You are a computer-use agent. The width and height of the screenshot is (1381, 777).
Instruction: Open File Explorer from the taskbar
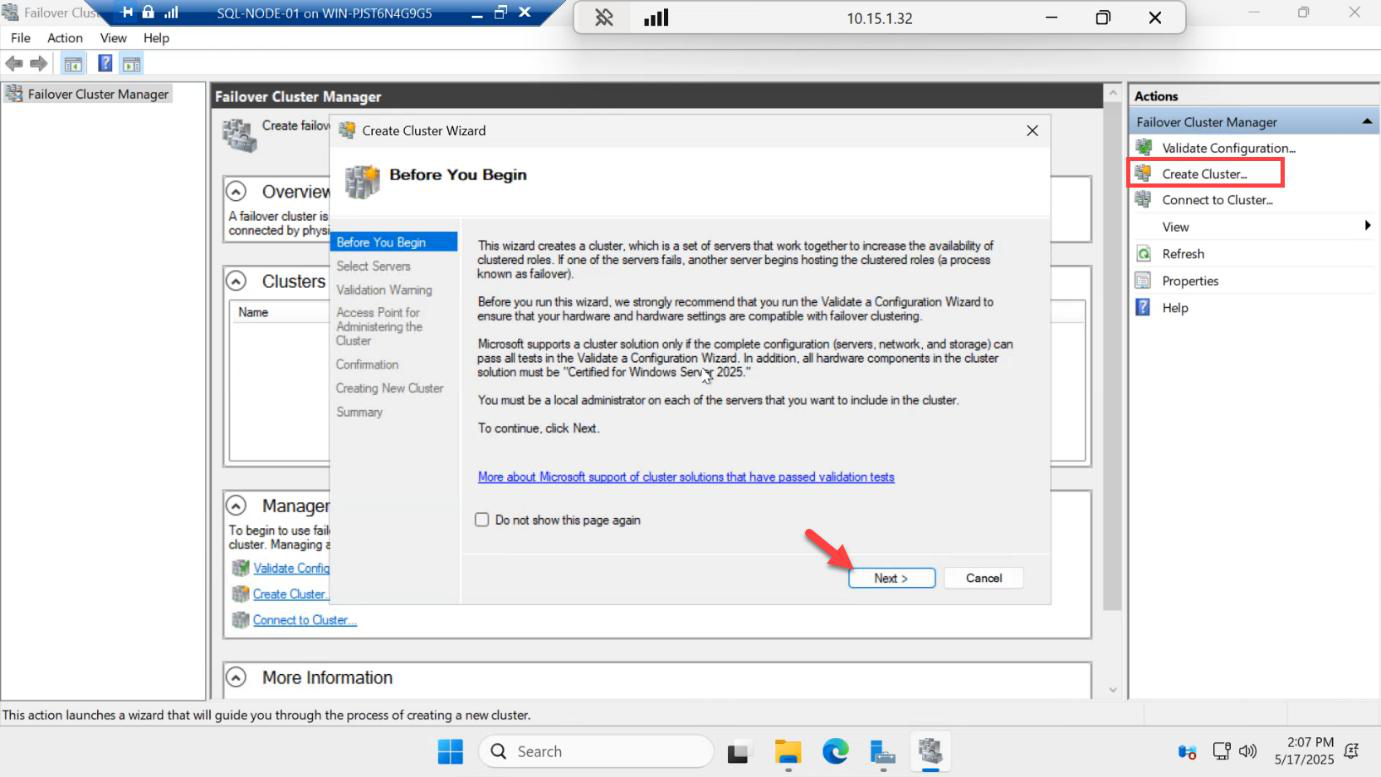coord(788,751)
